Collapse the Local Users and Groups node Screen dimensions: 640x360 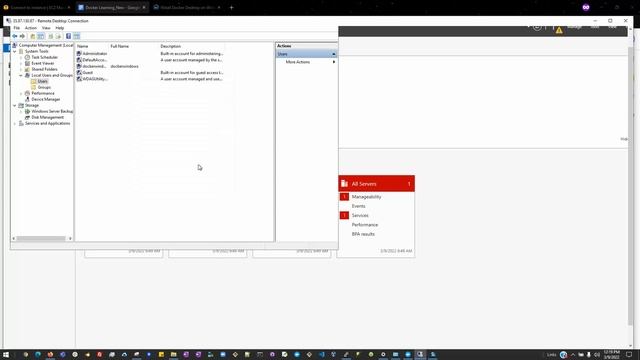[x=21, y=76]
